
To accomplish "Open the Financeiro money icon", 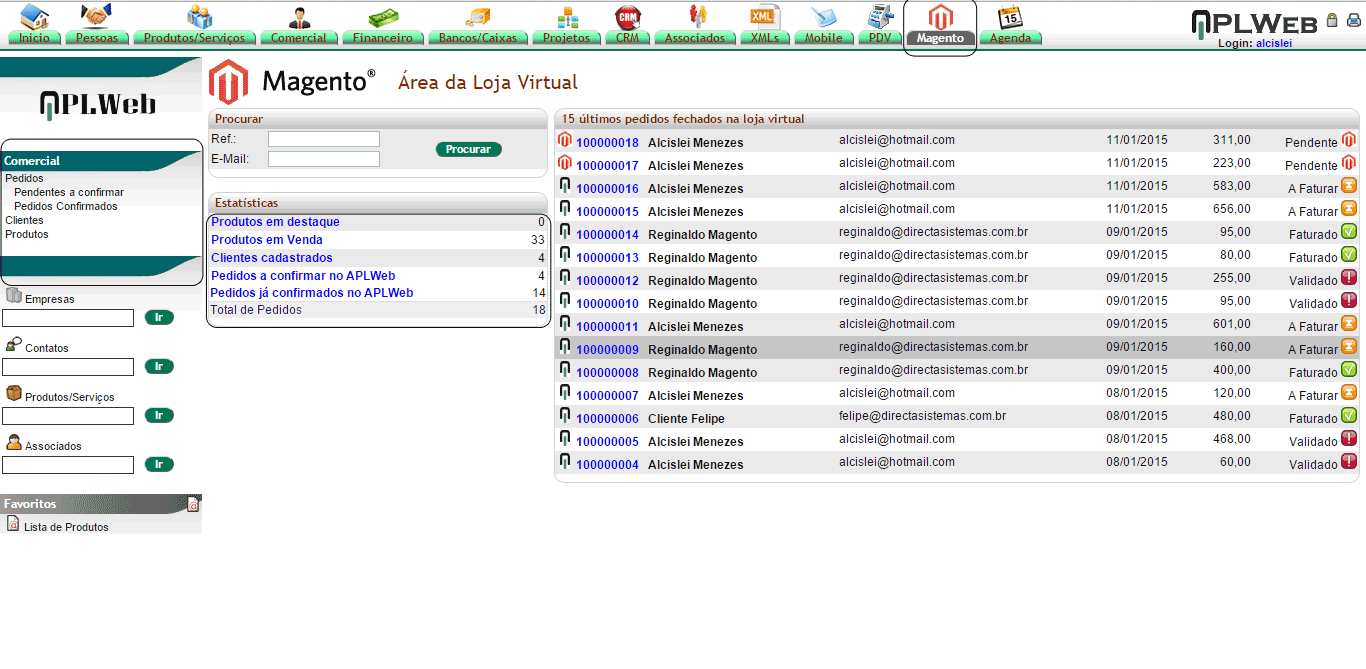I will (383, 17).
